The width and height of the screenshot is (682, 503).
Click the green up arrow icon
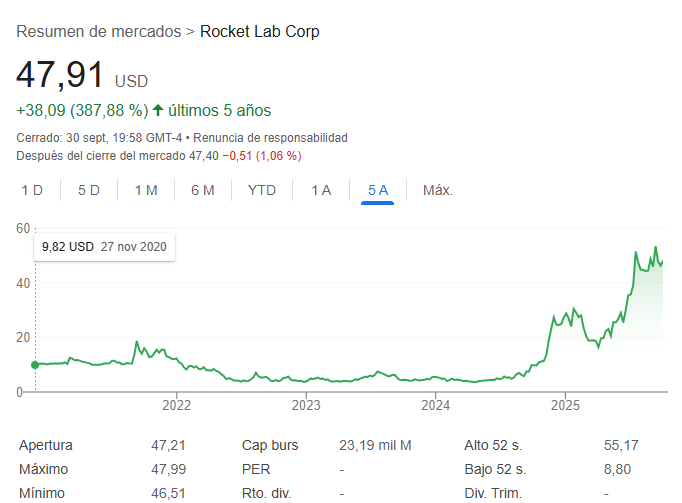point(158,110)
